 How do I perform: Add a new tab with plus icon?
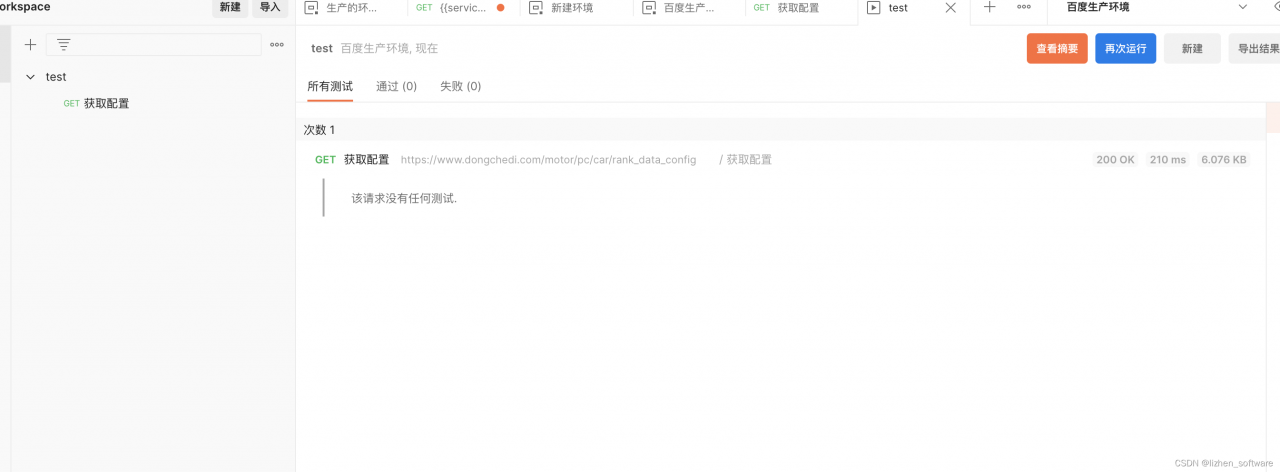990,7
